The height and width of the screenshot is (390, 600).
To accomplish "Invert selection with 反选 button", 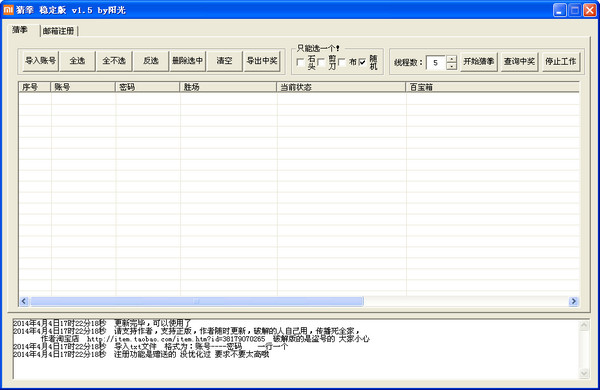I will coord(150,61).
